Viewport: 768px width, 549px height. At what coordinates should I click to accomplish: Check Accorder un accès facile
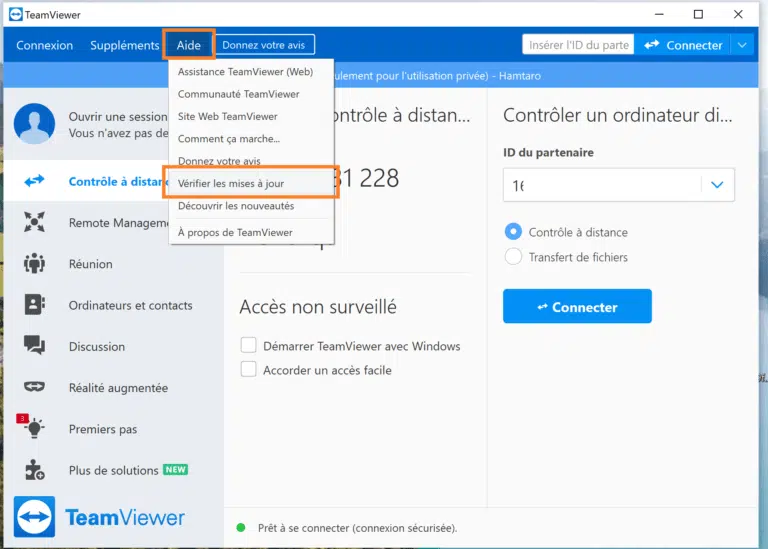pyautogui.click(x=248, y=369)
